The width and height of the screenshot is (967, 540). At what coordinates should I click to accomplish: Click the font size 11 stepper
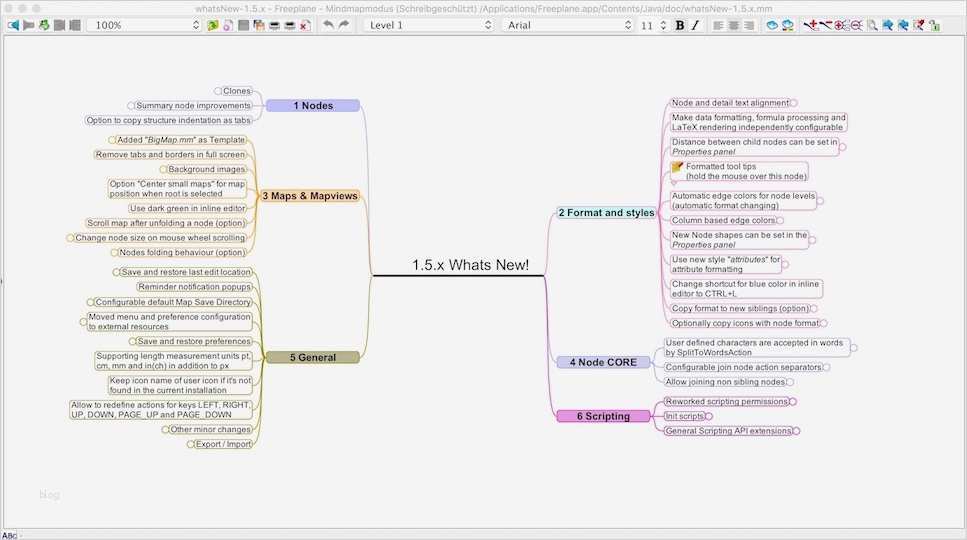click(664, 25)
